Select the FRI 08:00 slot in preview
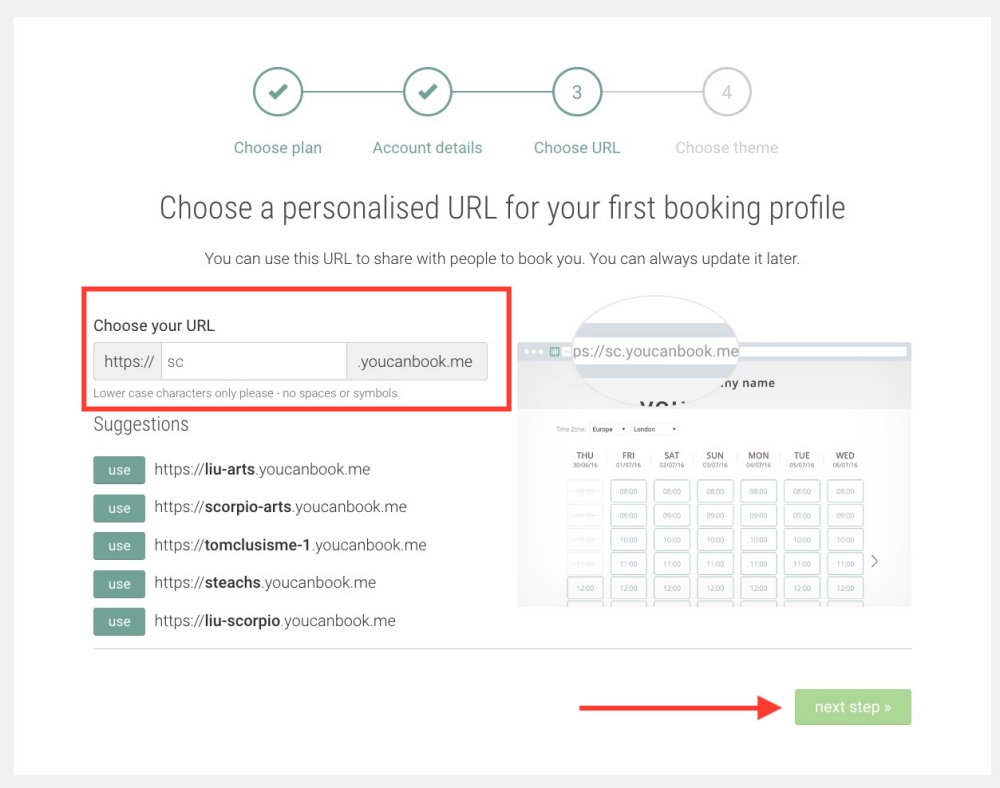 pos(628,492)
